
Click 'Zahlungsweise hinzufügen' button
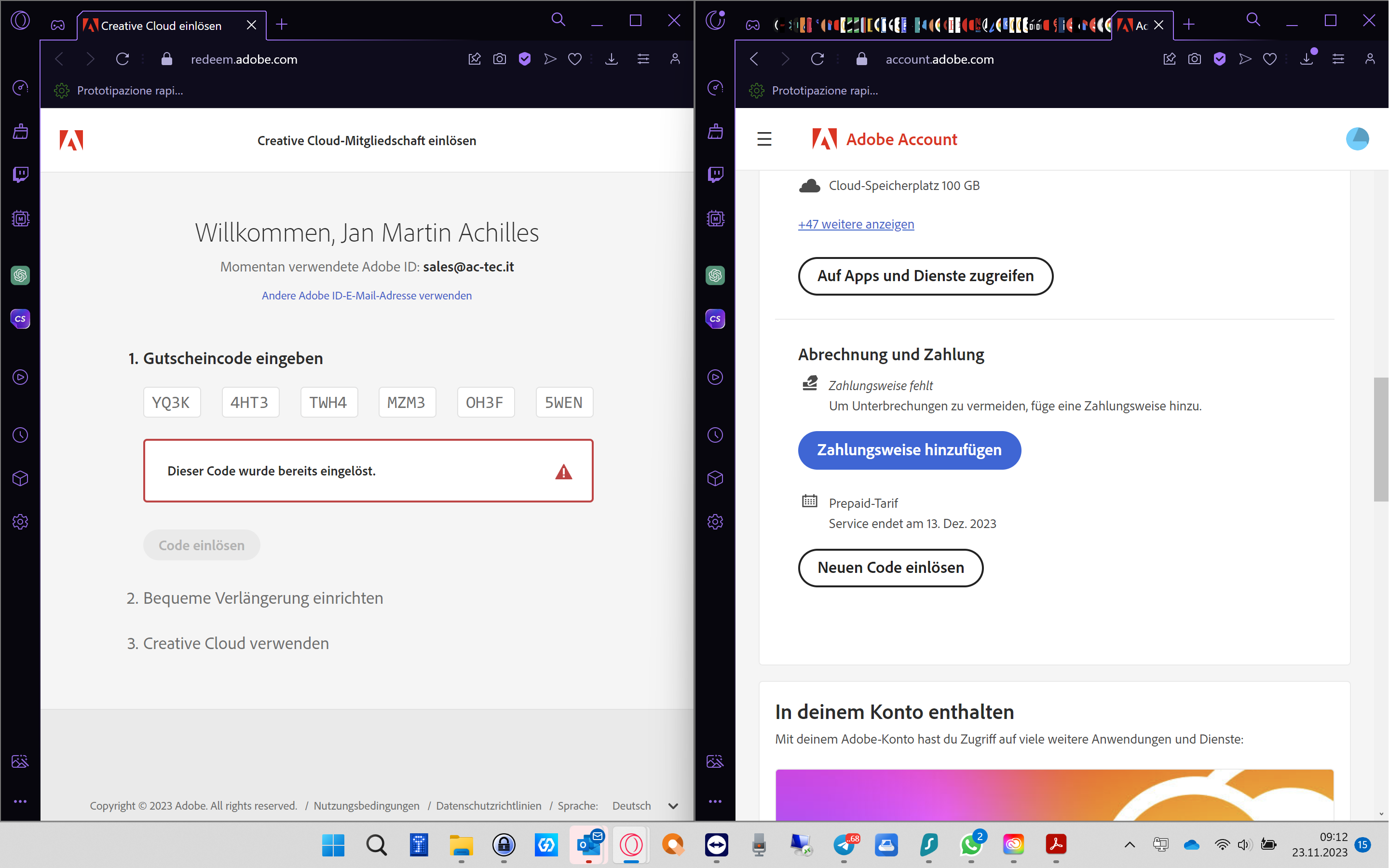point(909,450)
